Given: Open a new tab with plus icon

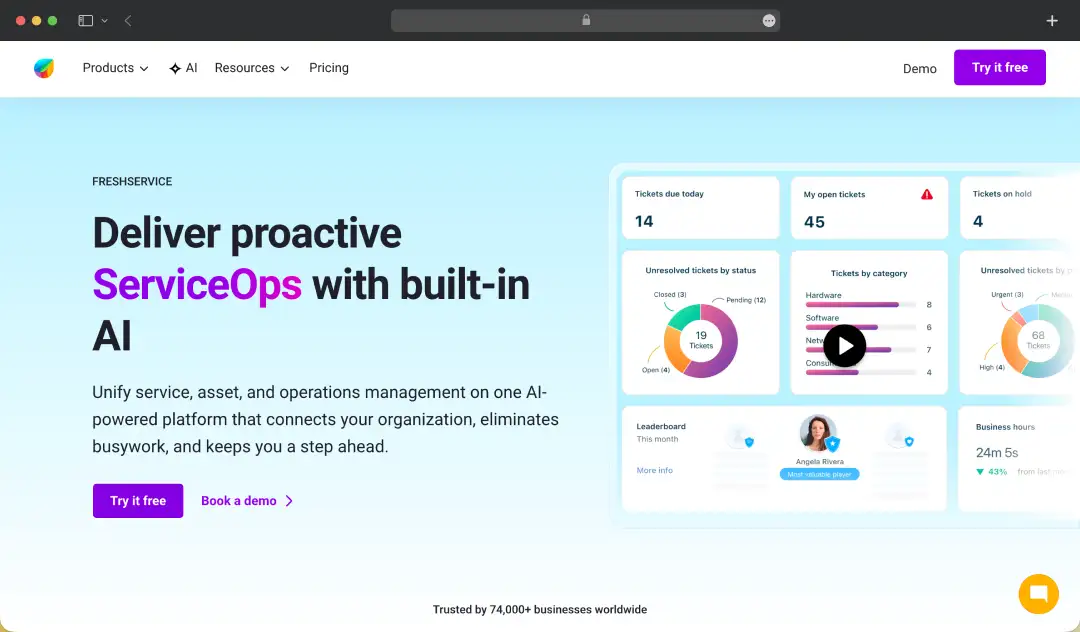Looking at the screenshot, I should click(1052, 21).
